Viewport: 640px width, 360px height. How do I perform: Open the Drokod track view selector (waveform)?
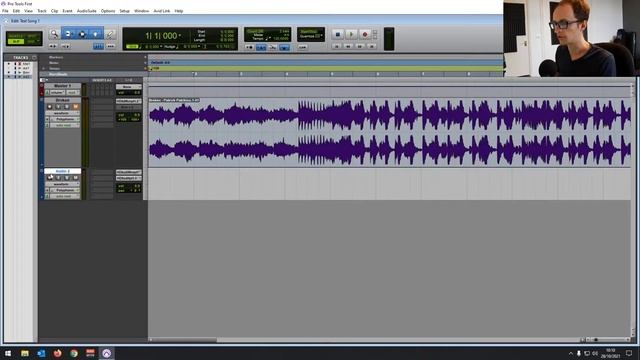(62, 113)
